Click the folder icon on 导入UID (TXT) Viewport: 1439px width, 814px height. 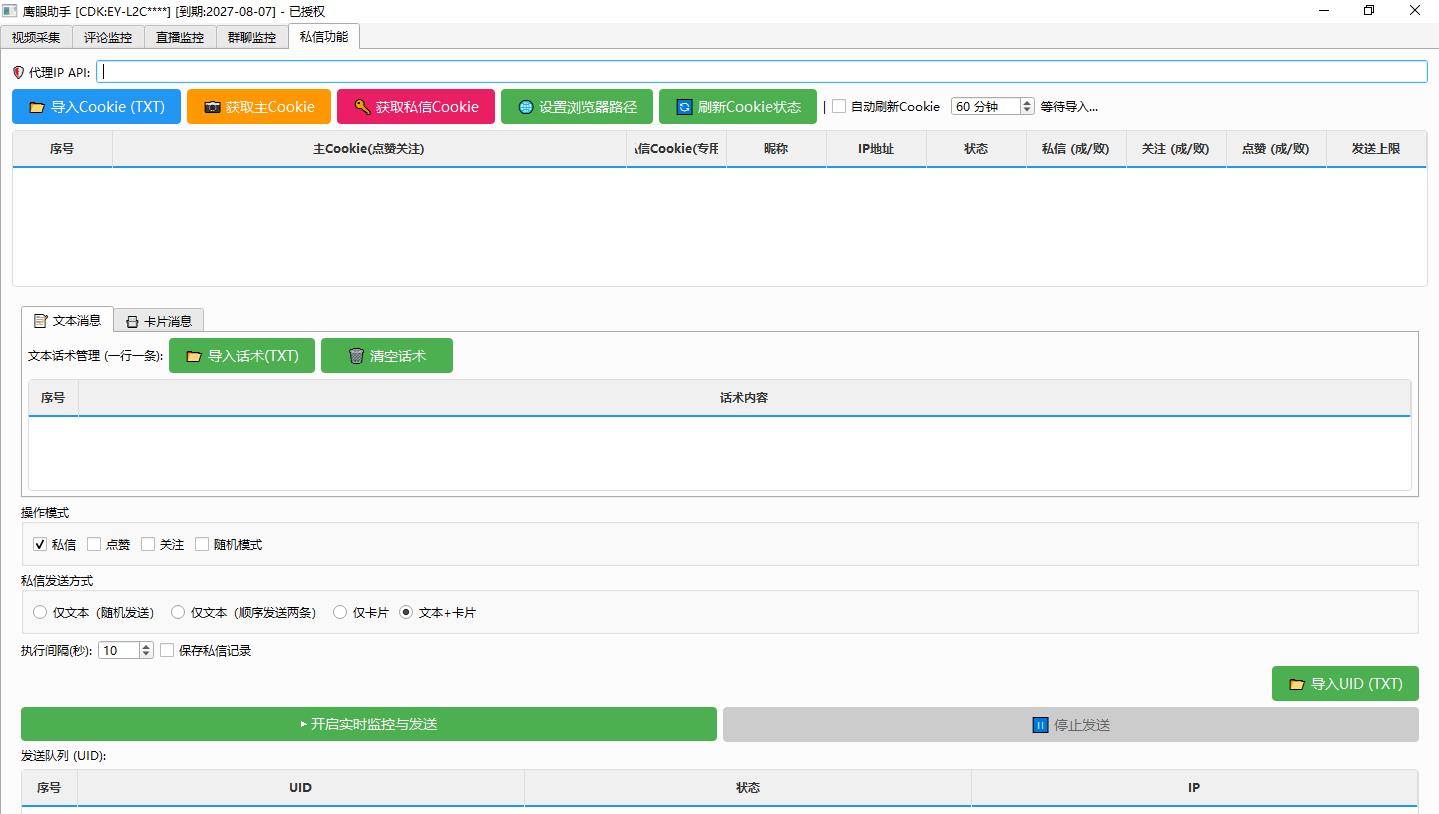click(x=1297, y=684)
